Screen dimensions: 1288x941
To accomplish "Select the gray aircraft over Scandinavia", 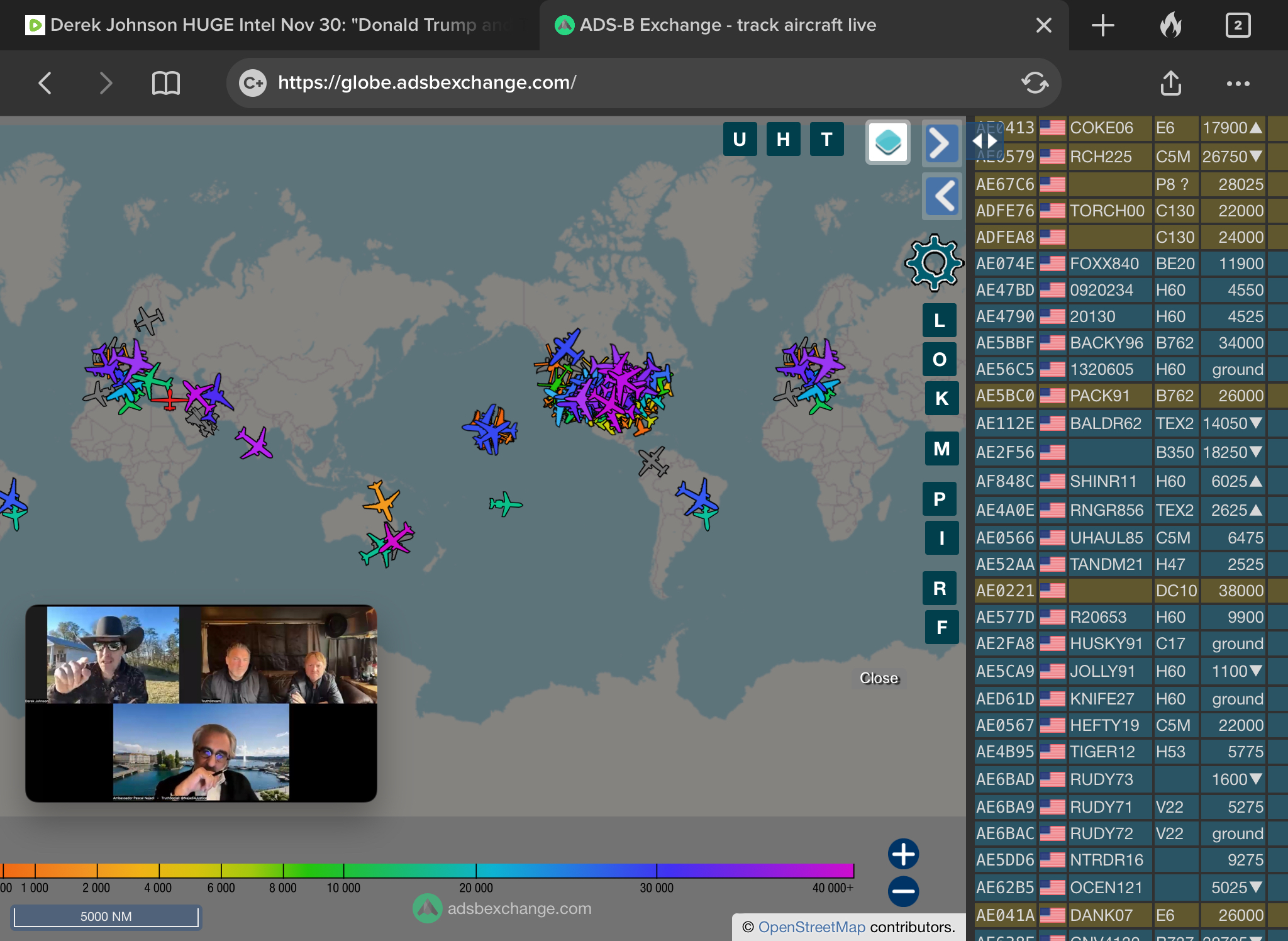I will coord(149,320).
